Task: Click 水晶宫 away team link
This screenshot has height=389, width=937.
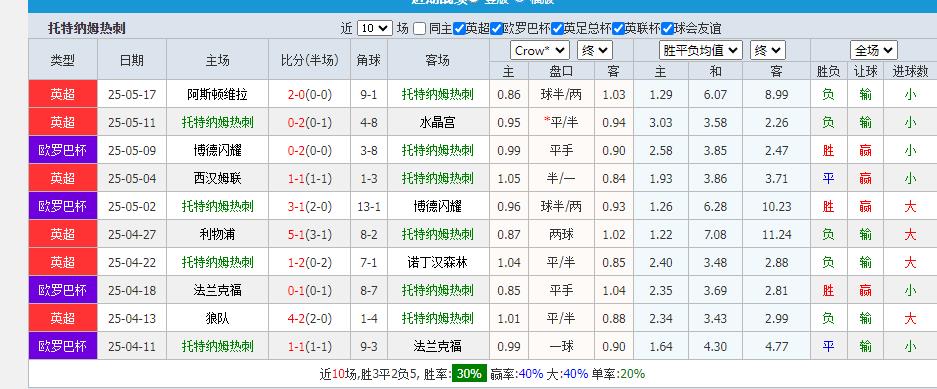Action: [x=438, y=122]
